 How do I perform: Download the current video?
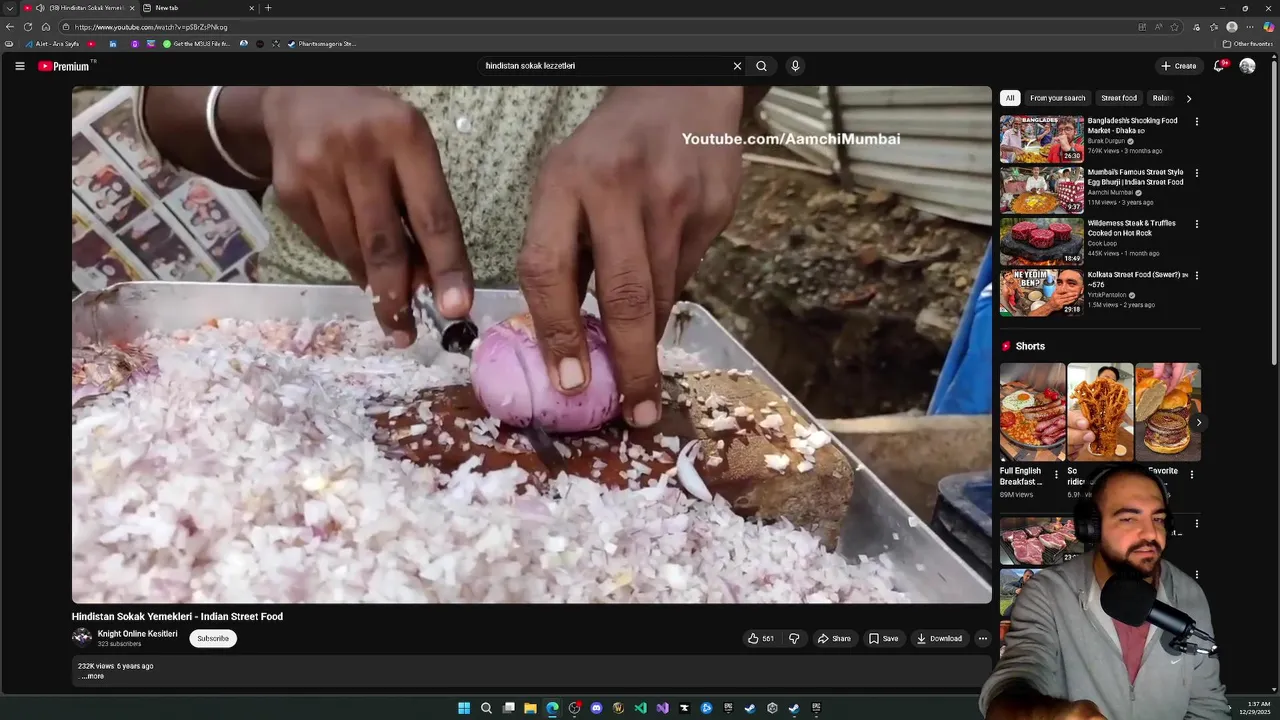(939, 638)
